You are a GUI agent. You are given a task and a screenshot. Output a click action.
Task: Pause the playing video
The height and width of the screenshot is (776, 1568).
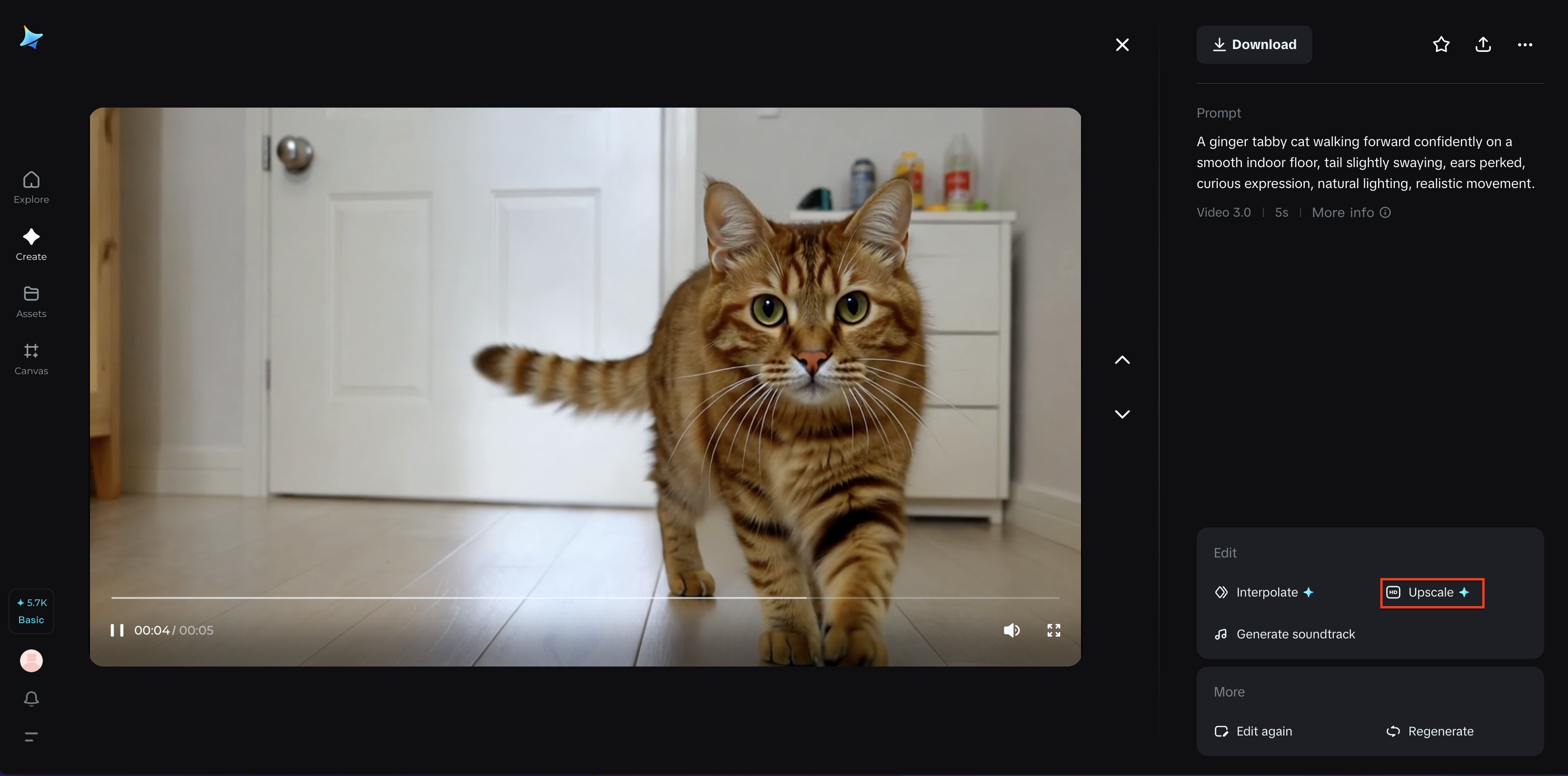[x=117, y=630]
